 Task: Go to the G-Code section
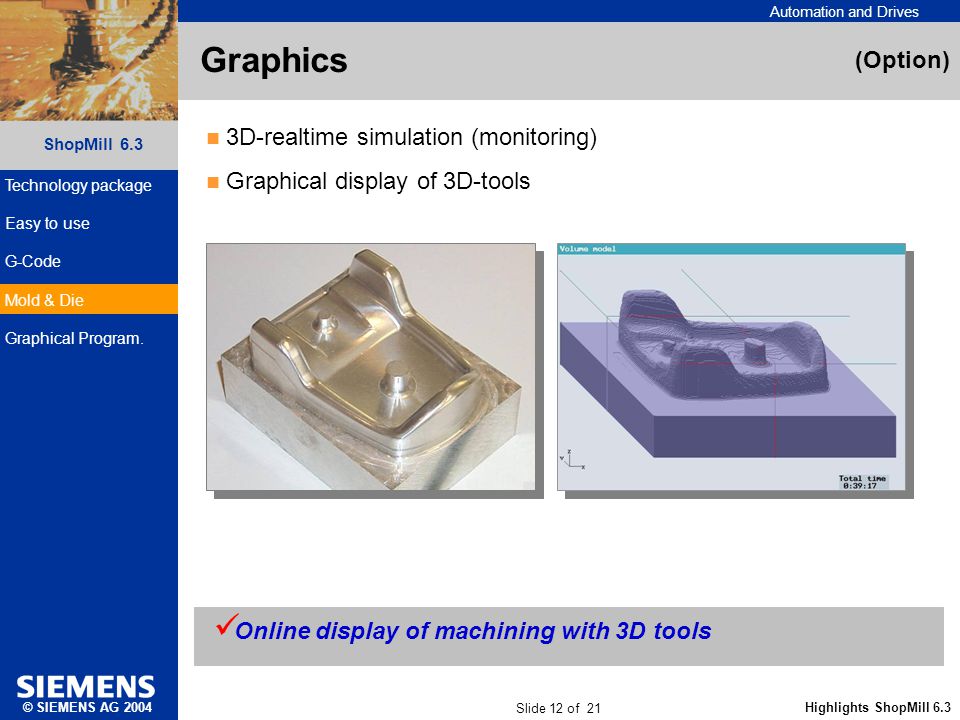click(x=32, y=261)
